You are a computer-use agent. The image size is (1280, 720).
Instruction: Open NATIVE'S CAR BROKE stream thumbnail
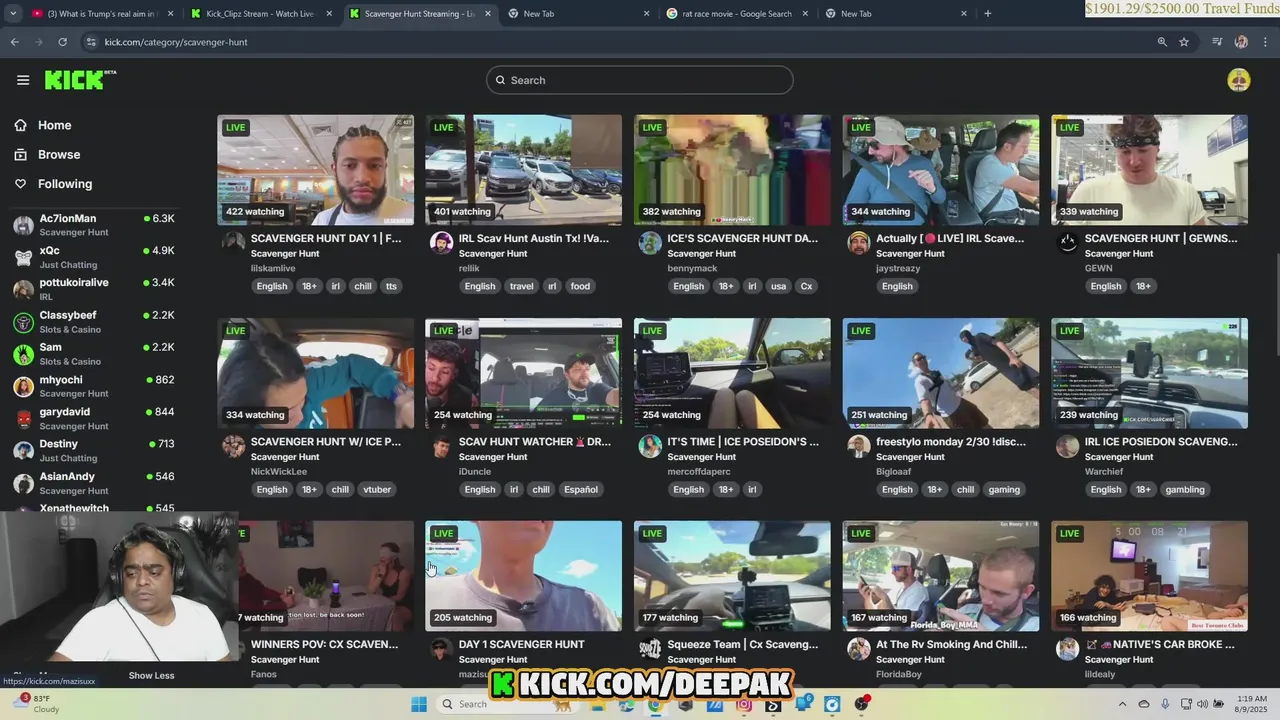1150,576
